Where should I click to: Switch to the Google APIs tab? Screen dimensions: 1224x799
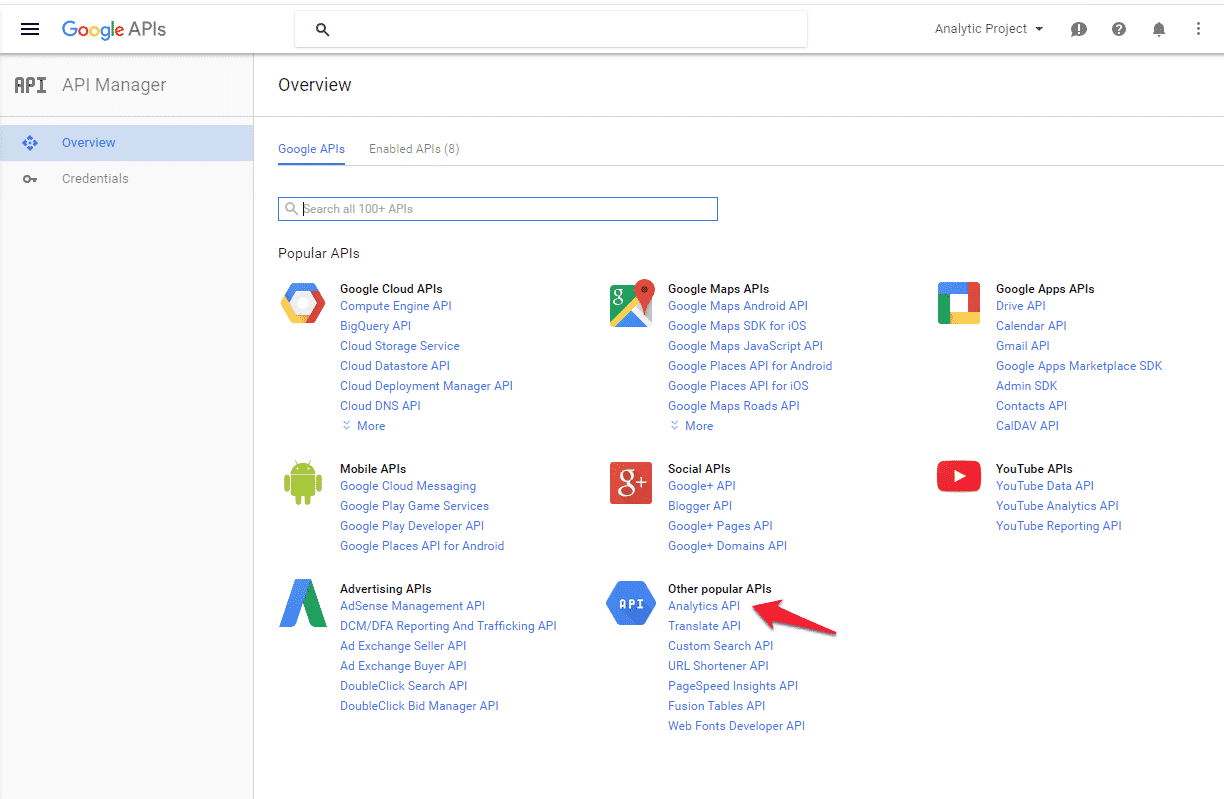coord(311,149)
